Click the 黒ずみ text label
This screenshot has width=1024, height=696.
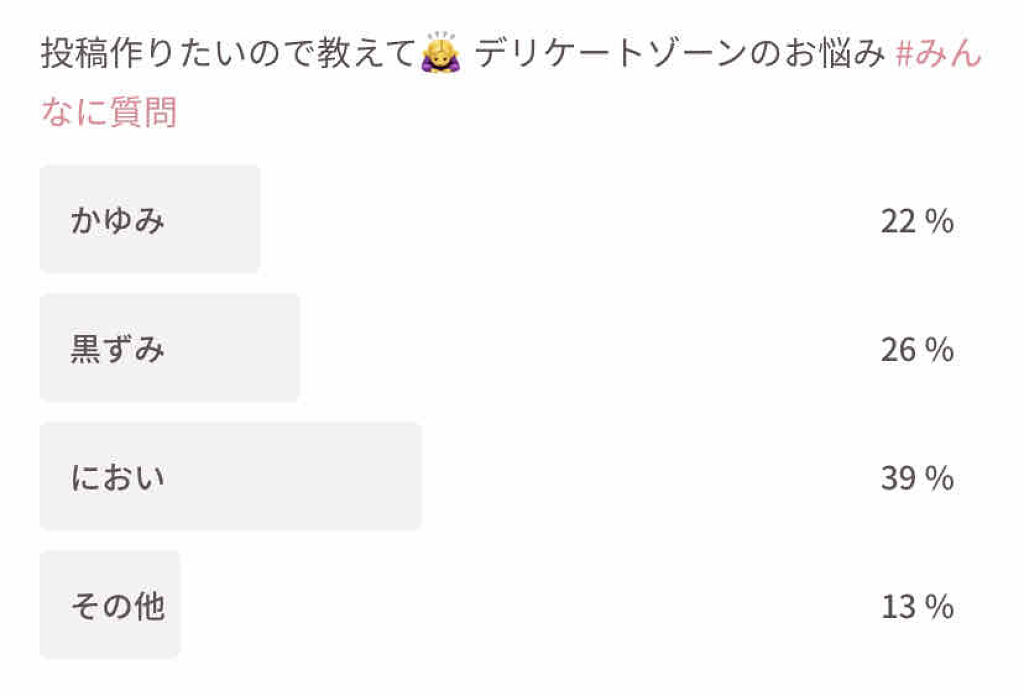pyautogui.click(x=118, y=348)
